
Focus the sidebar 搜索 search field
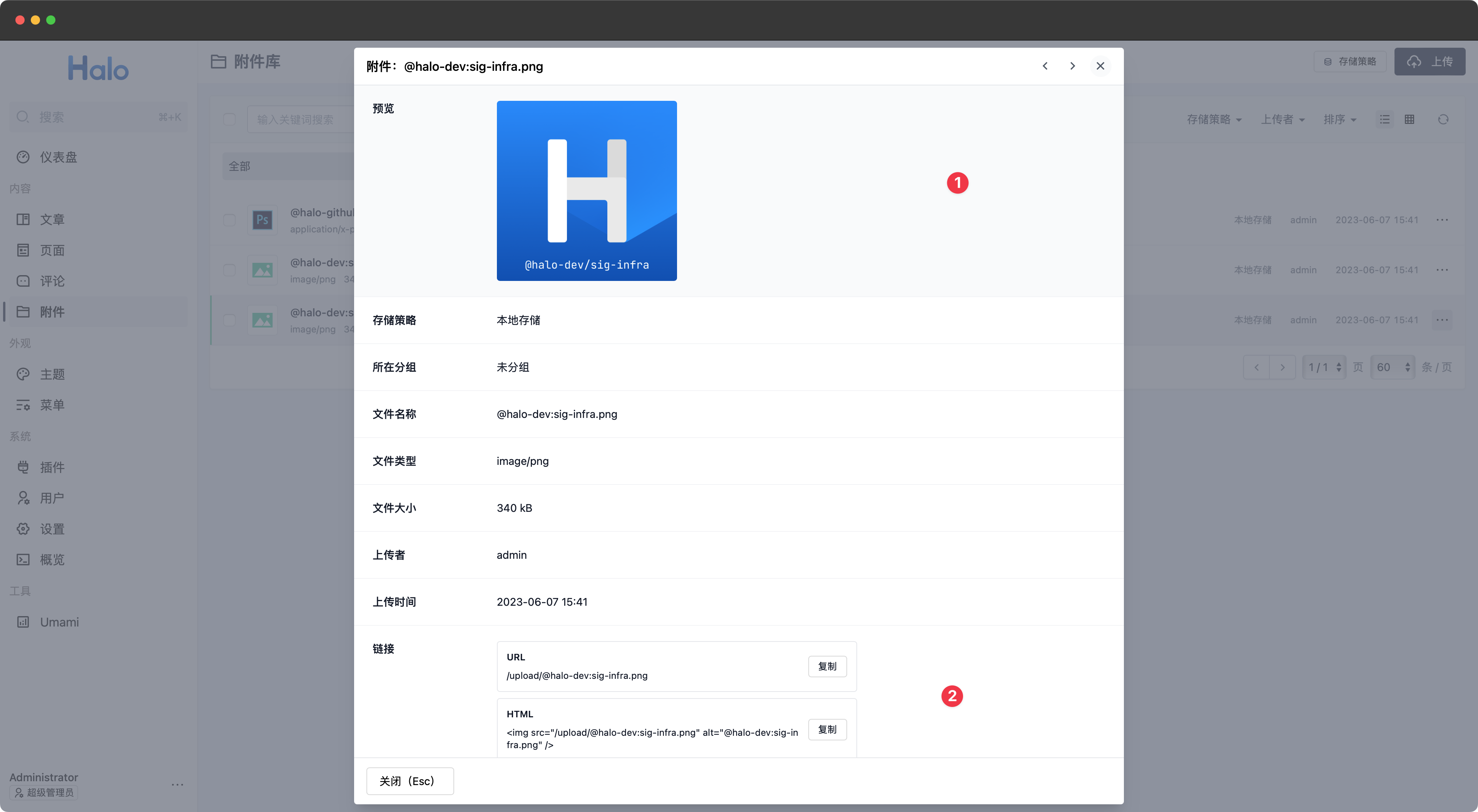click(98, 117)
